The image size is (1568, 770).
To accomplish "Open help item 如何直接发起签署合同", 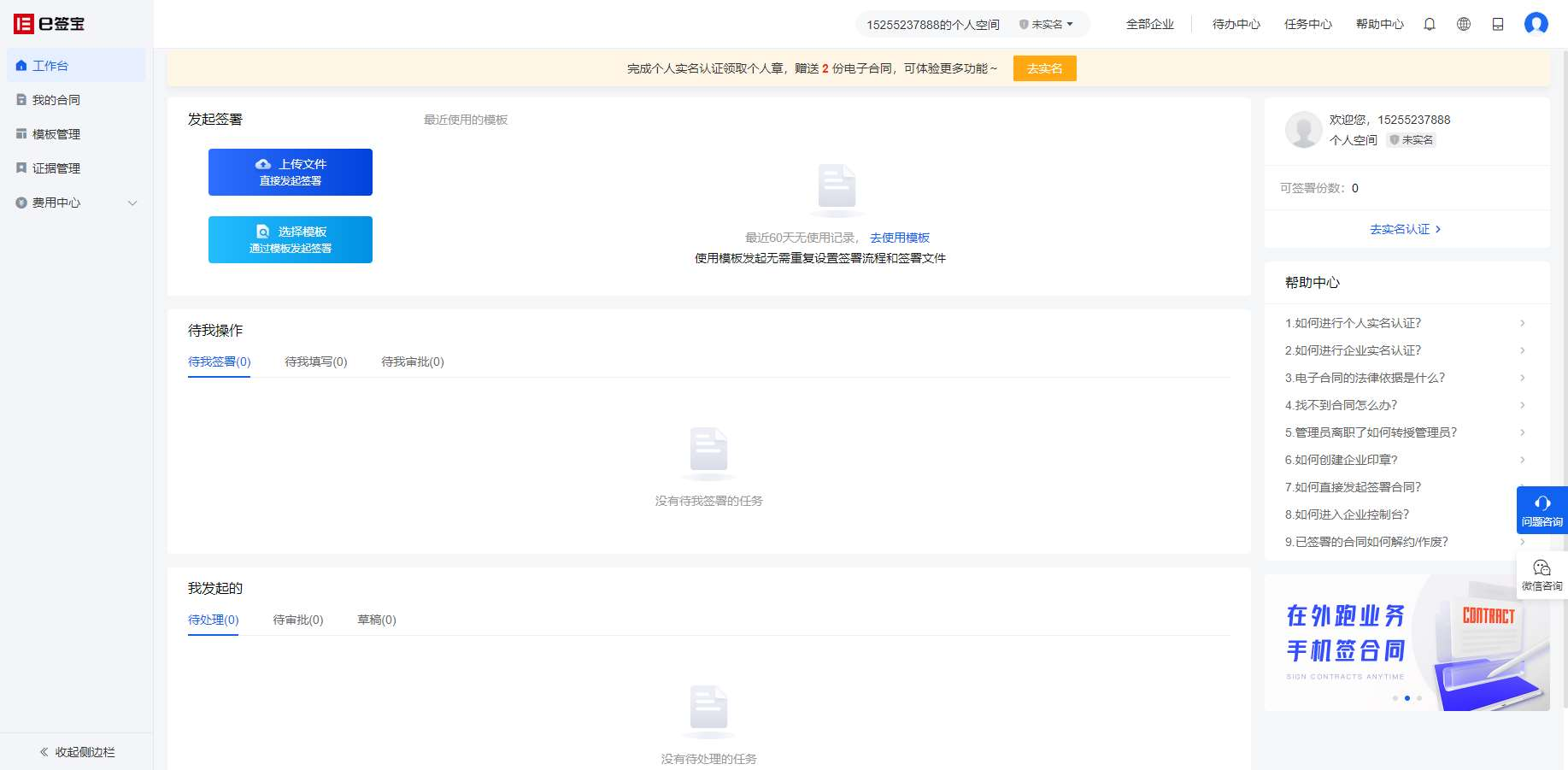I will pyautogui.click(x=1354, y=487).
